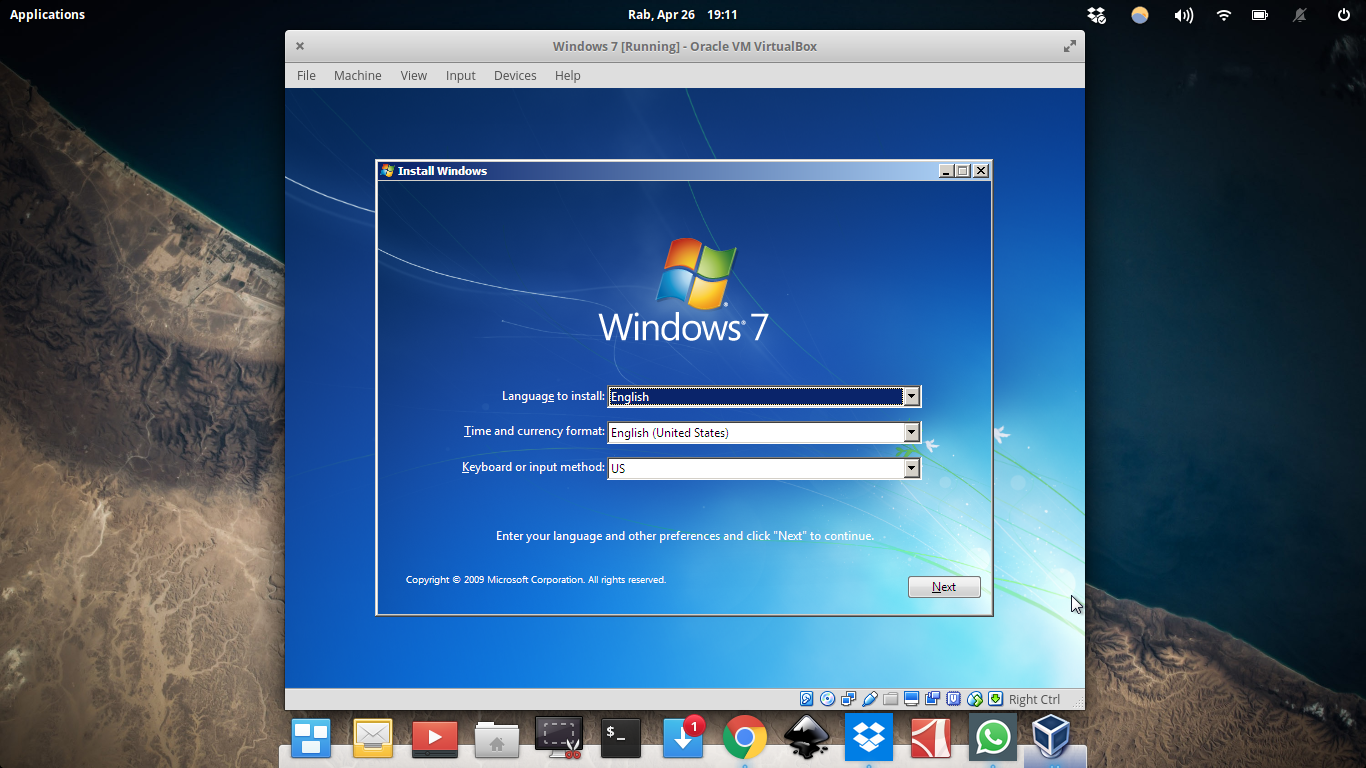Viewport: 1366px width, 768px height.
Task: Click the hard disk activity status icon
Action: [x=805, y=698]
